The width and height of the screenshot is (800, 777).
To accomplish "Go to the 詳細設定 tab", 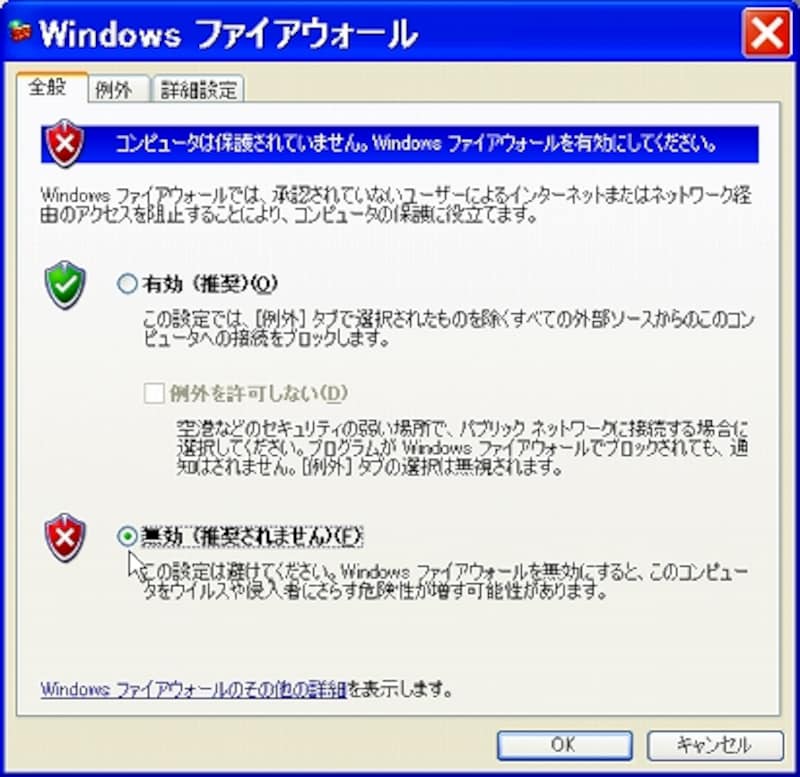I will [198, 90].
